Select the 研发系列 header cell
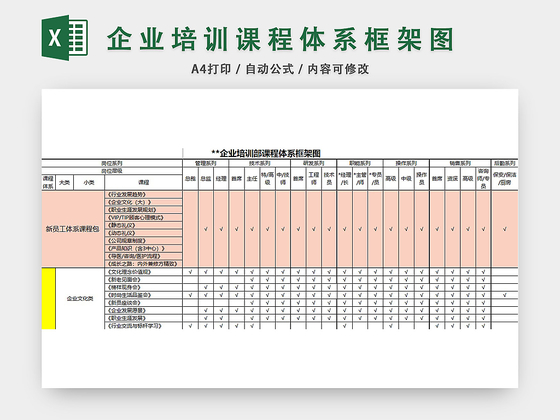 314,163
